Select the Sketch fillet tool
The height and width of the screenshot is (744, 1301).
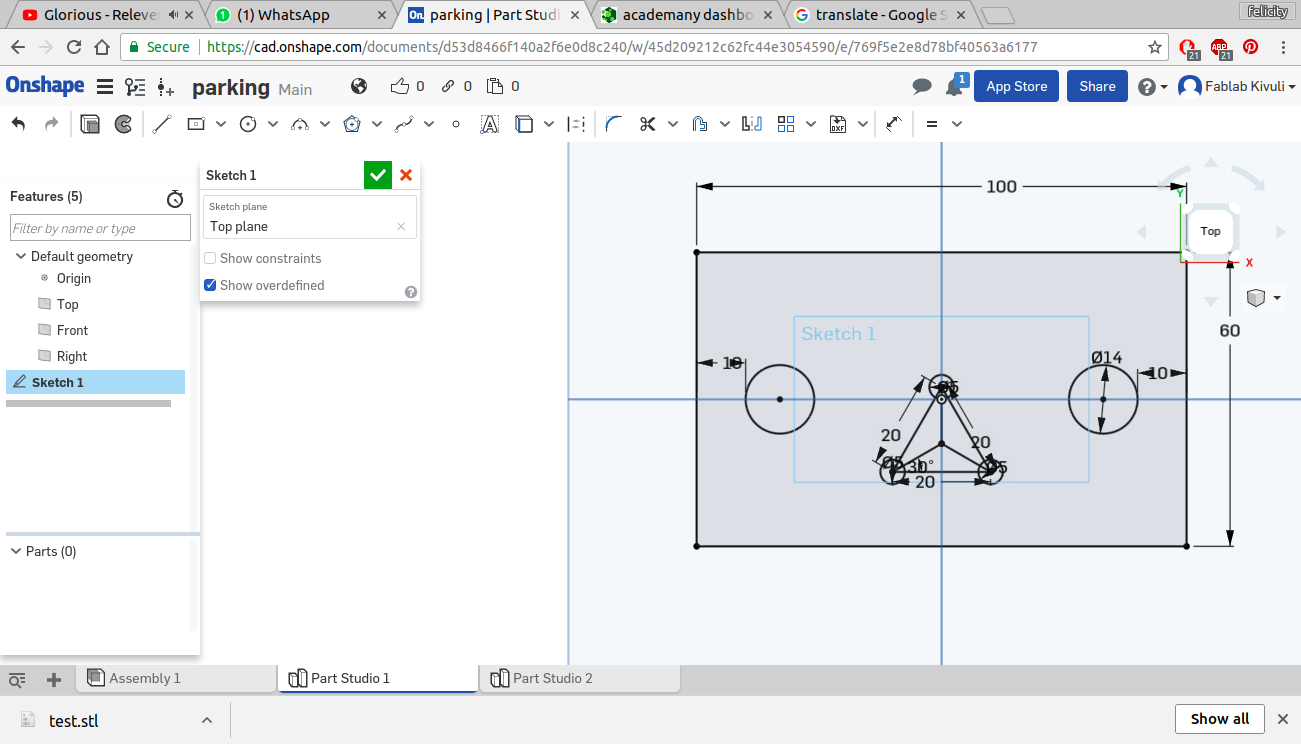click(x=614, y=124)
